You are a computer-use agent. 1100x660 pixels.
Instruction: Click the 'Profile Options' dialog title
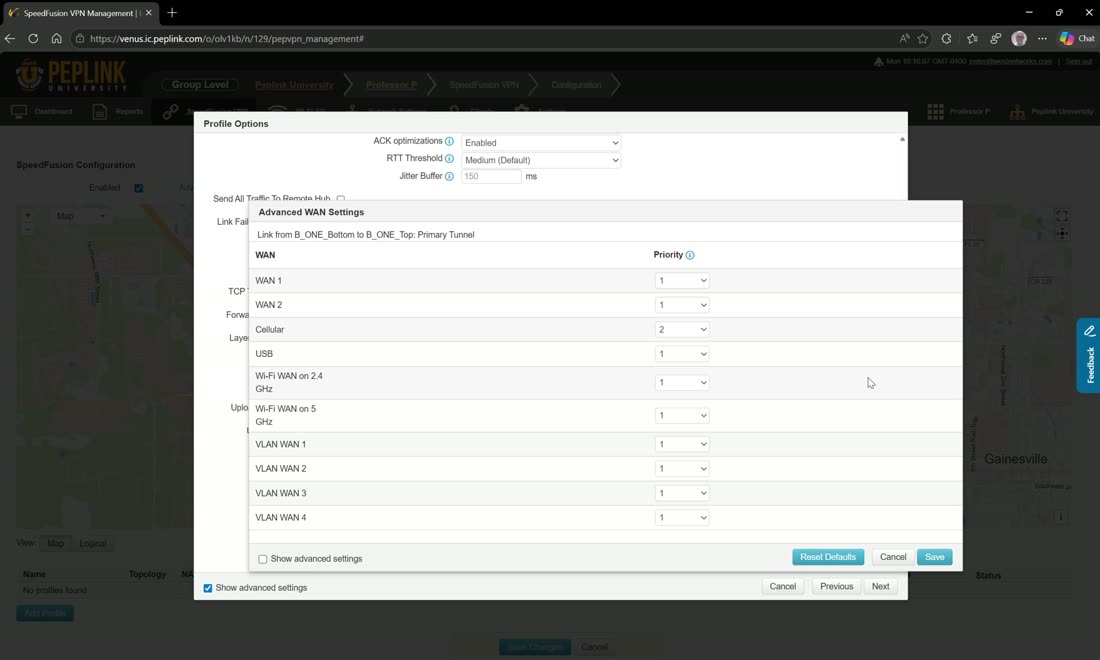point(236,123)
